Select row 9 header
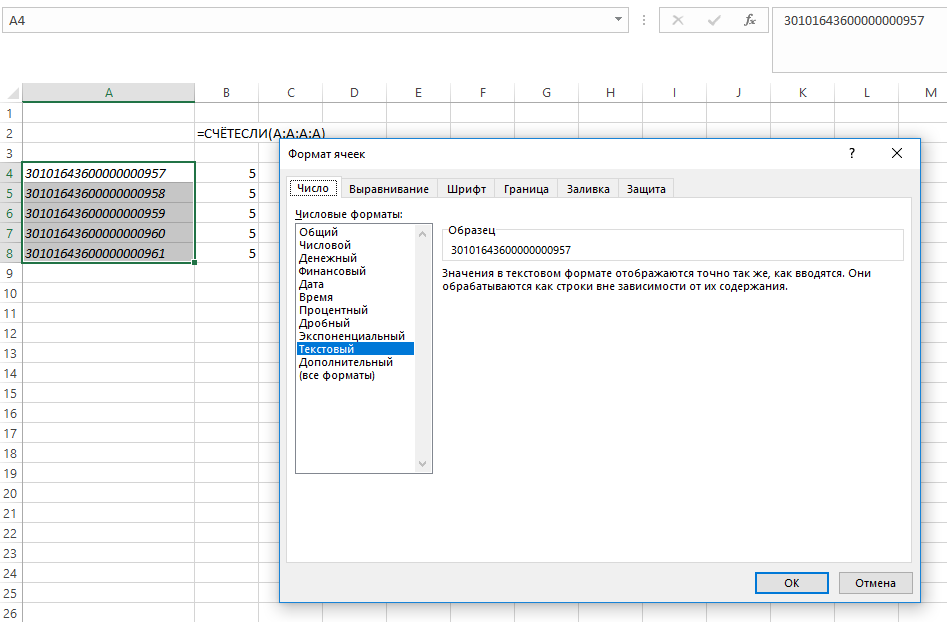The height and width of the screenshot is (622, 947). pos(10,274)
